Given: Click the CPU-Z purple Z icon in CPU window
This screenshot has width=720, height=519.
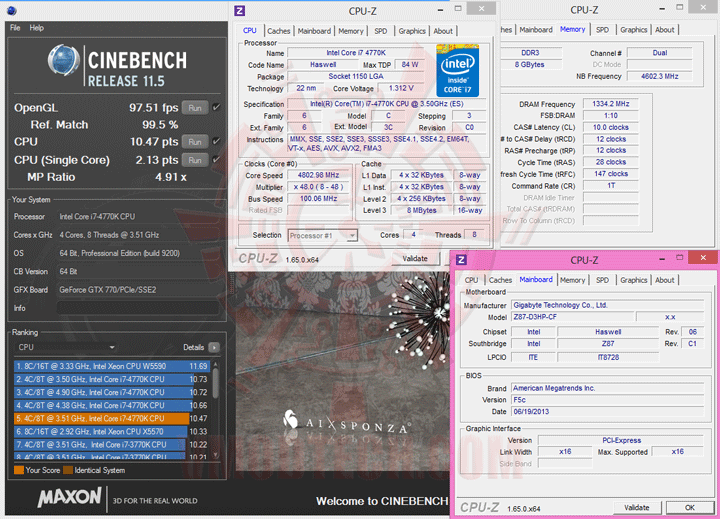Looking at the screenshot, I should coord(239,11).
